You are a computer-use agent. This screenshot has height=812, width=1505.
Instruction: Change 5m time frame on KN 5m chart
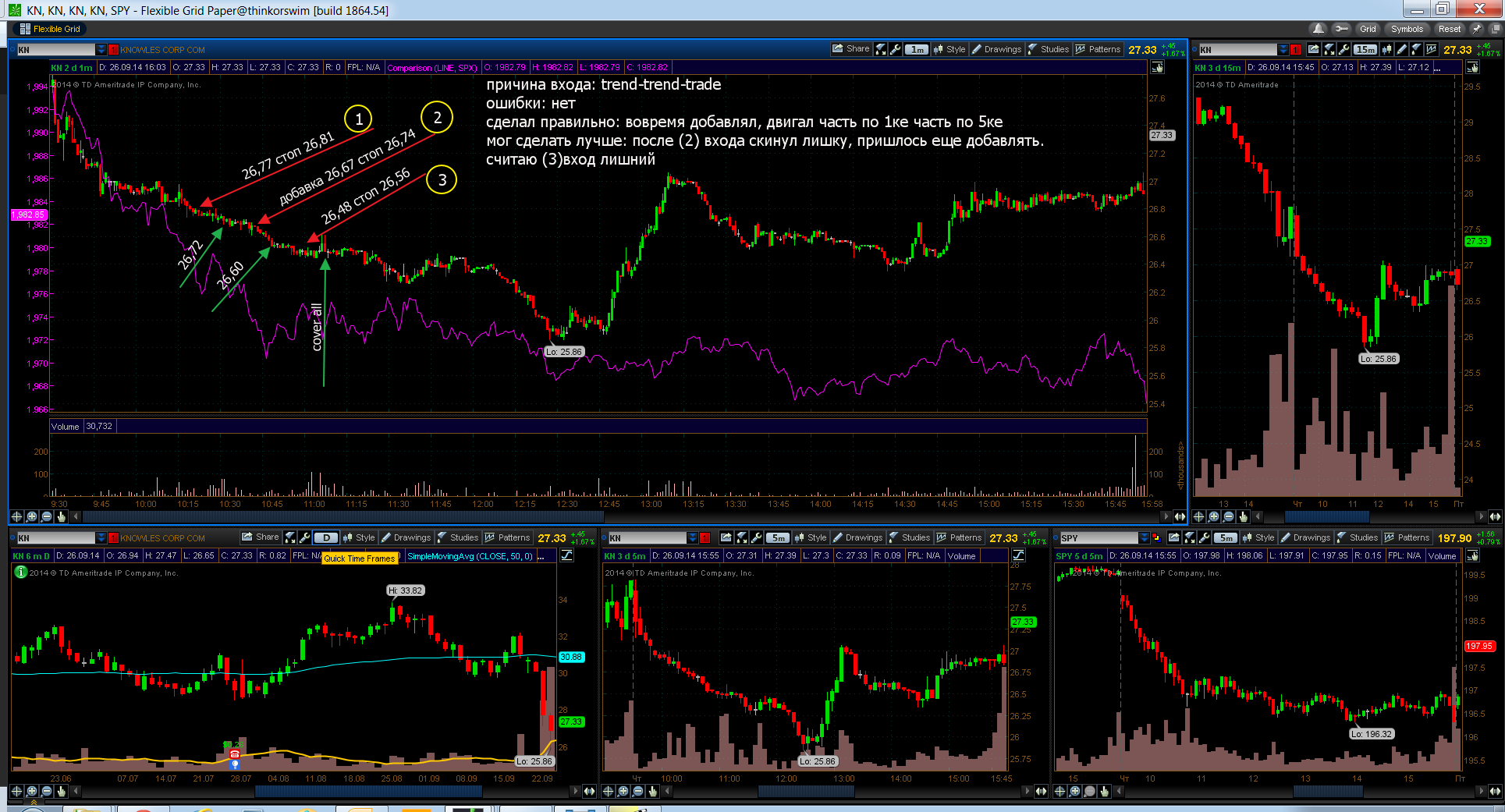tap(778, 537)
